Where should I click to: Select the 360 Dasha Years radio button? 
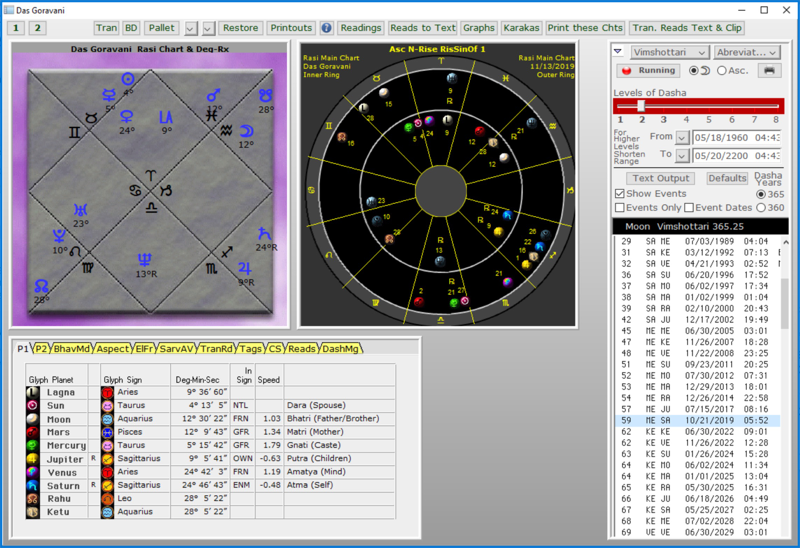pos(763,207)
